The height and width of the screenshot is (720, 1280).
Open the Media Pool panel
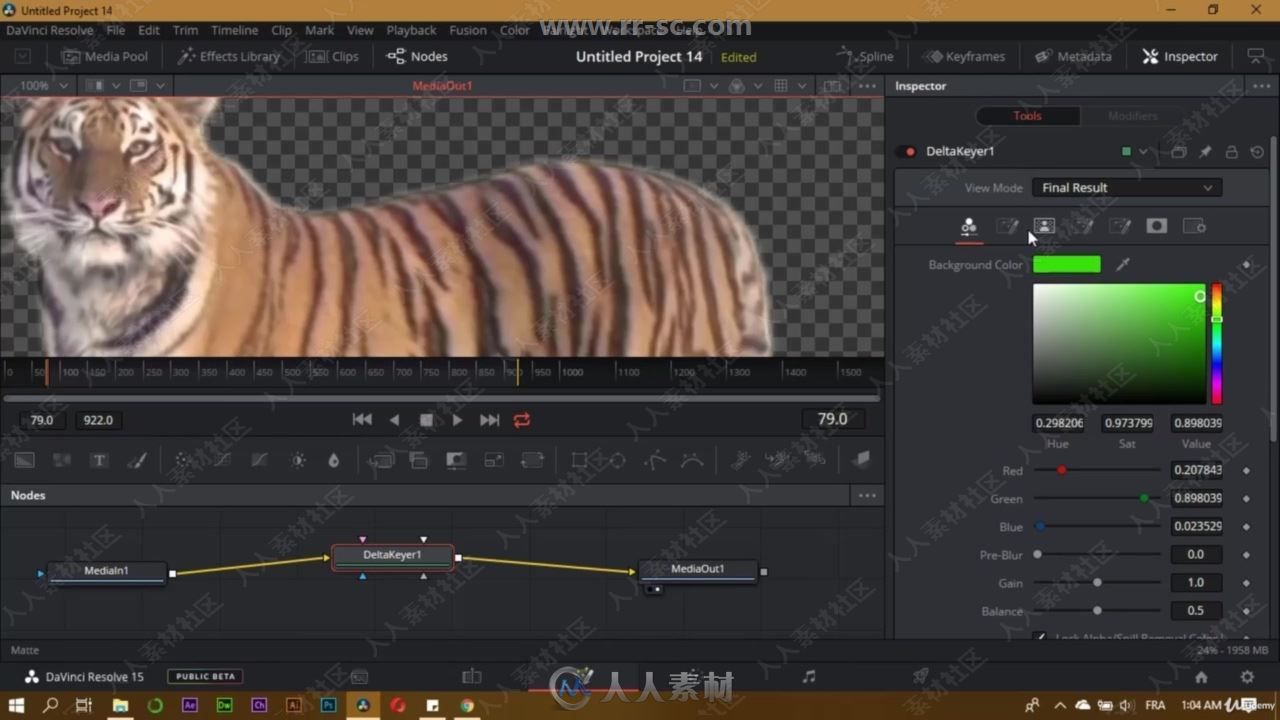coord(104,57)
